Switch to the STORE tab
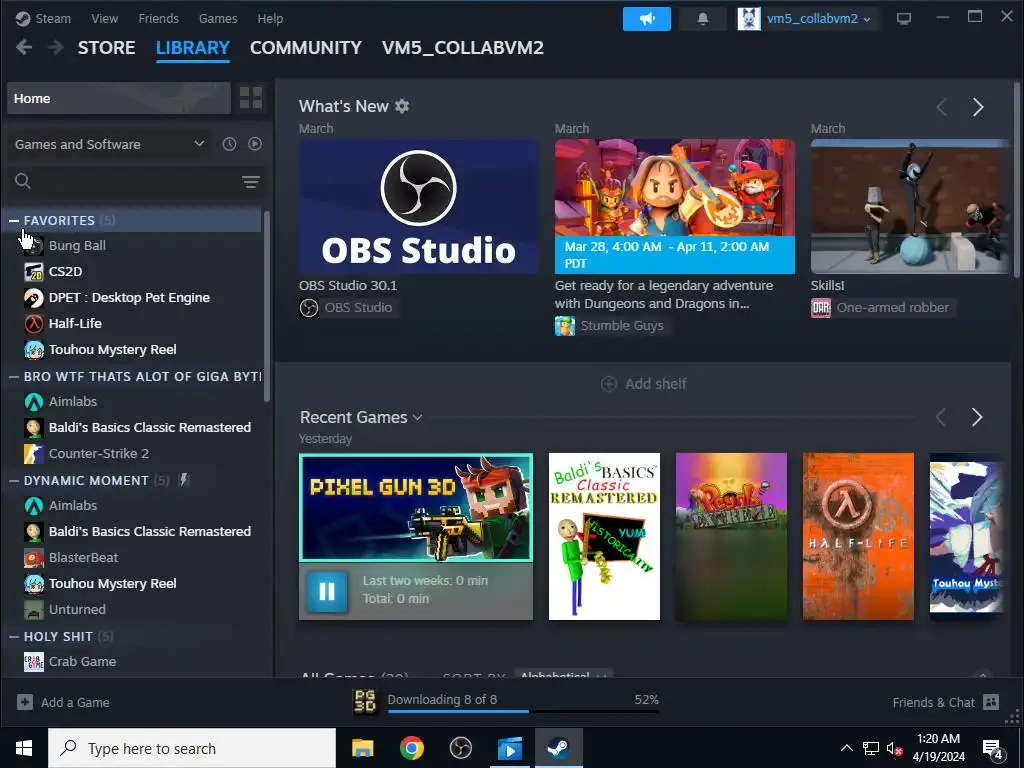Image resolution: width=1024 pixels, height=768 pixels. 106,48
